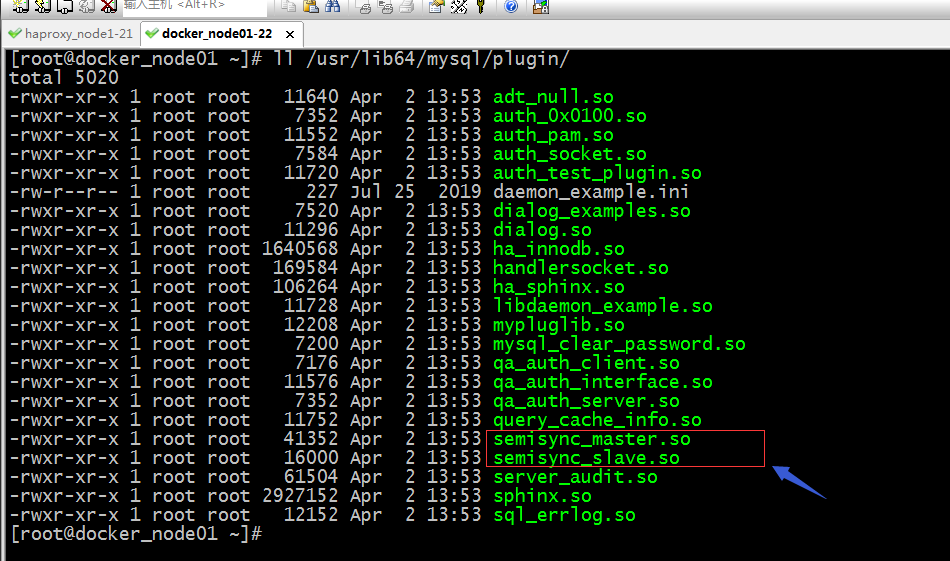Screen dimensions: 950x561
Task: Close the docker_node01-22 tab
Action: (290, 35)
